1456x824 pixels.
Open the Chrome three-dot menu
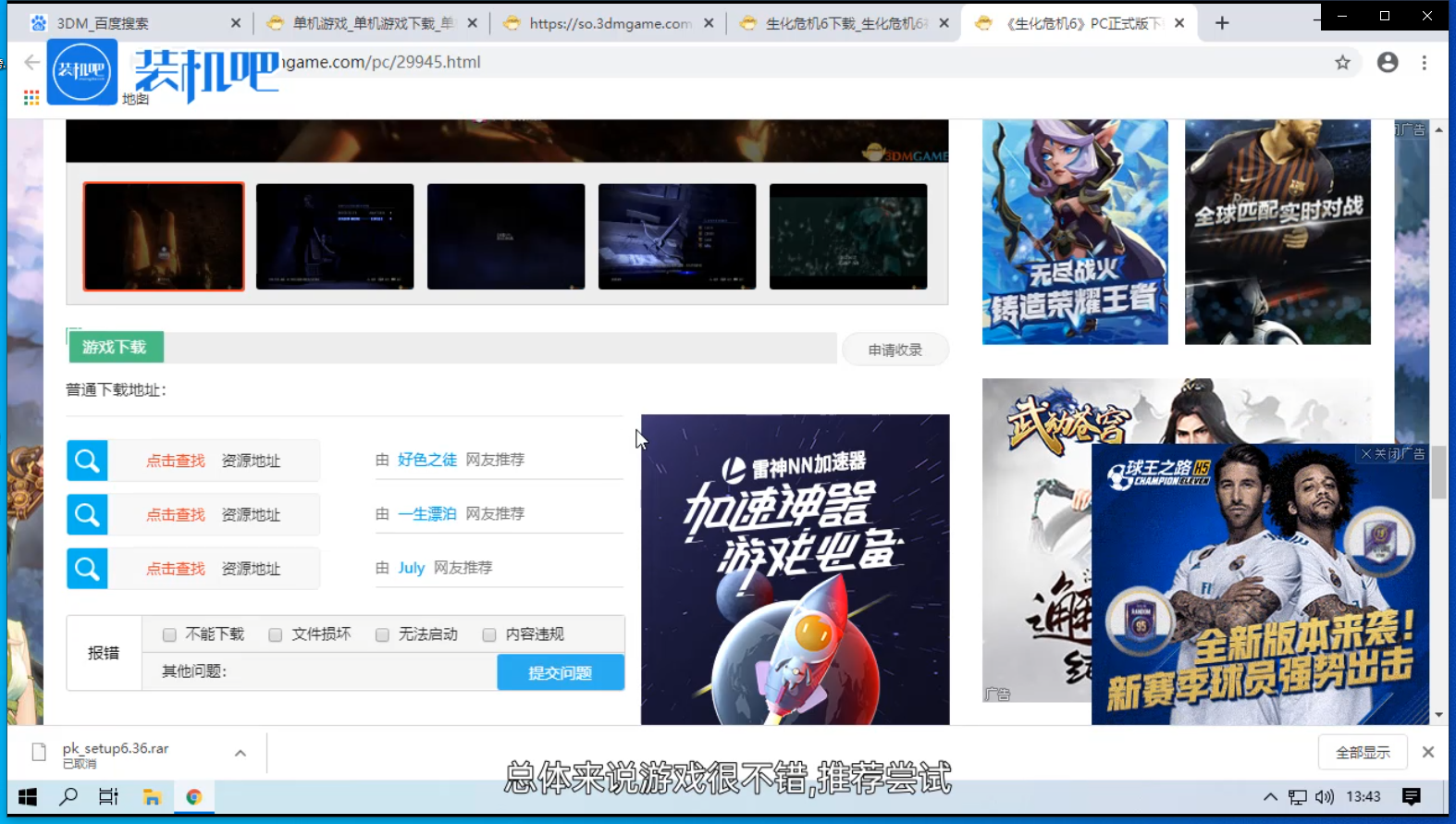pos(1425,63)
